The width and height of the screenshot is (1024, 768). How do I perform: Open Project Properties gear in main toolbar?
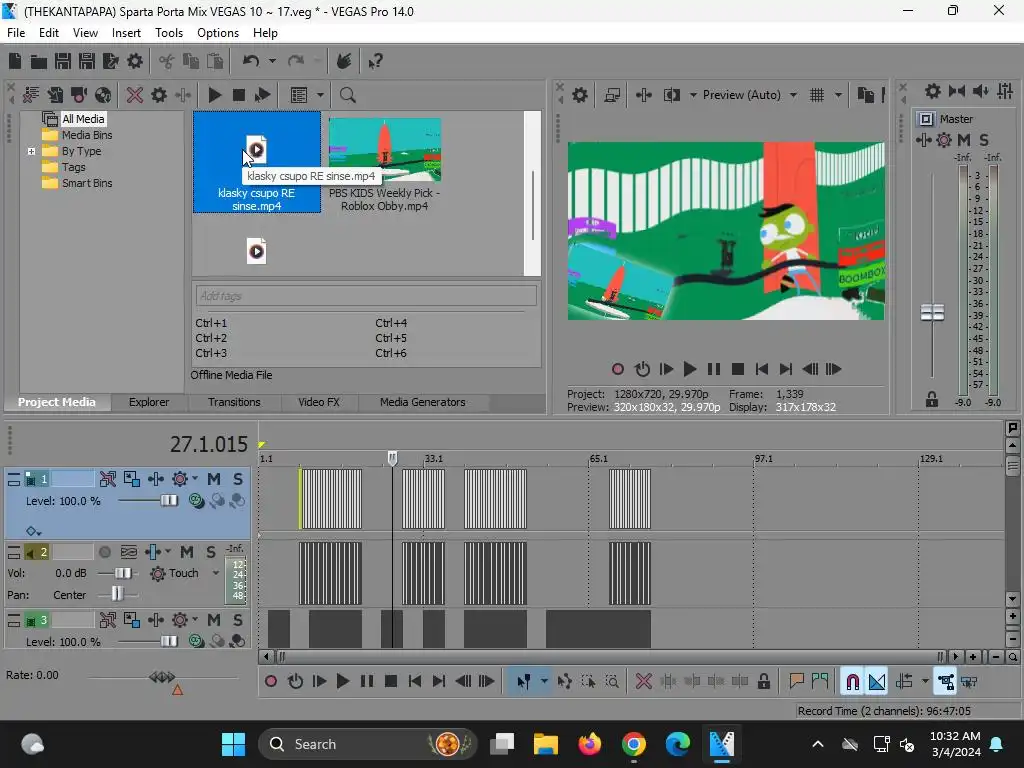click(135, 61)
